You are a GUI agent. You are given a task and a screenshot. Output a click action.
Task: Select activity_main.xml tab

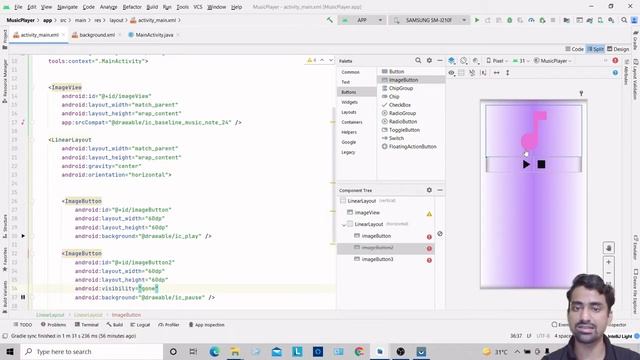39,35
